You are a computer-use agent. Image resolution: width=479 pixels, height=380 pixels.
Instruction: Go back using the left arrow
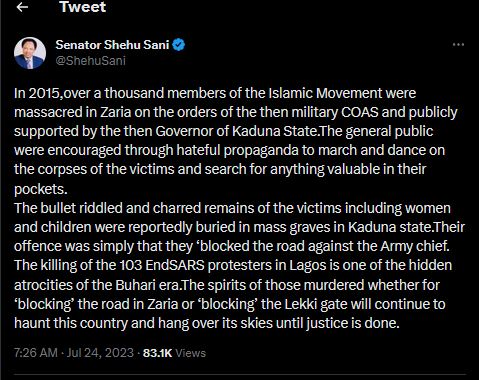coord(22,7)
